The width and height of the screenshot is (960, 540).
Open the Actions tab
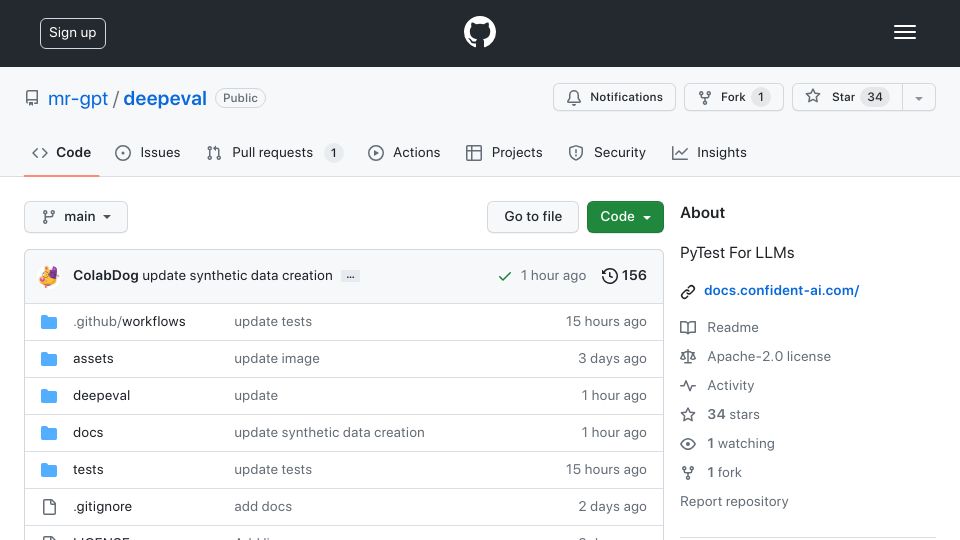coord(404,152)
